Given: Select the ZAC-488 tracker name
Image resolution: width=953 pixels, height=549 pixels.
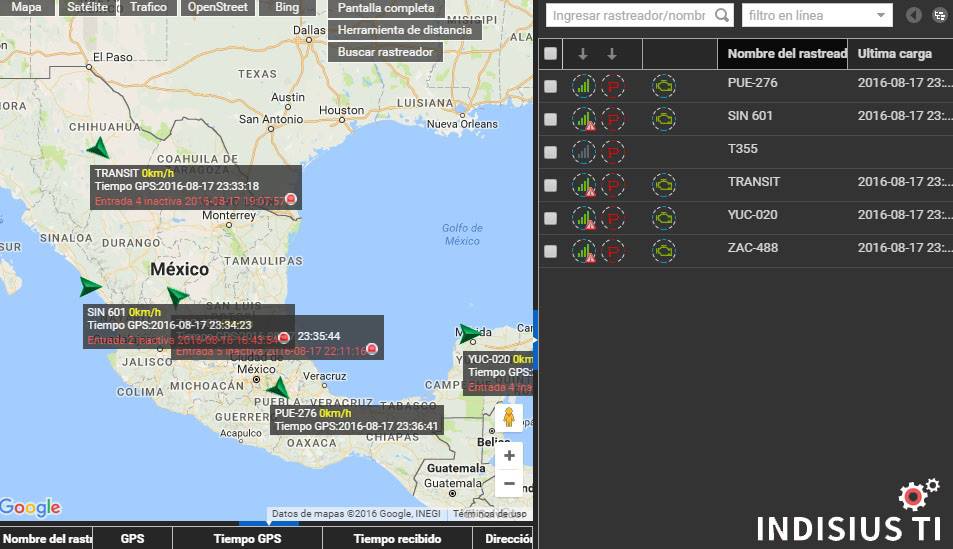Looking at the screenshot, I should point(753,247).
